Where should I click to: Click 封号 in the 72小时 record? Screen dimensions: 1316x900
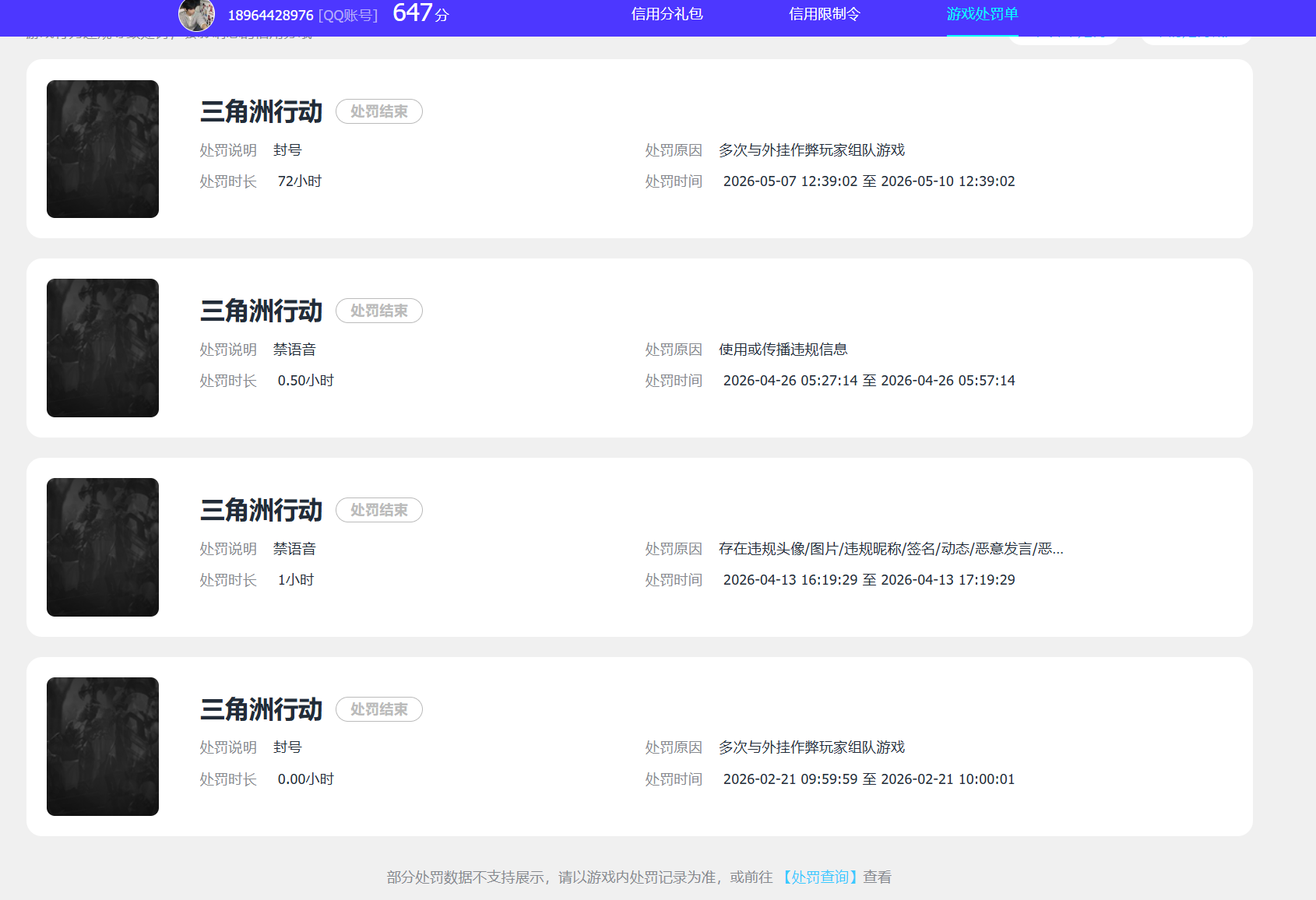[287, 150]
